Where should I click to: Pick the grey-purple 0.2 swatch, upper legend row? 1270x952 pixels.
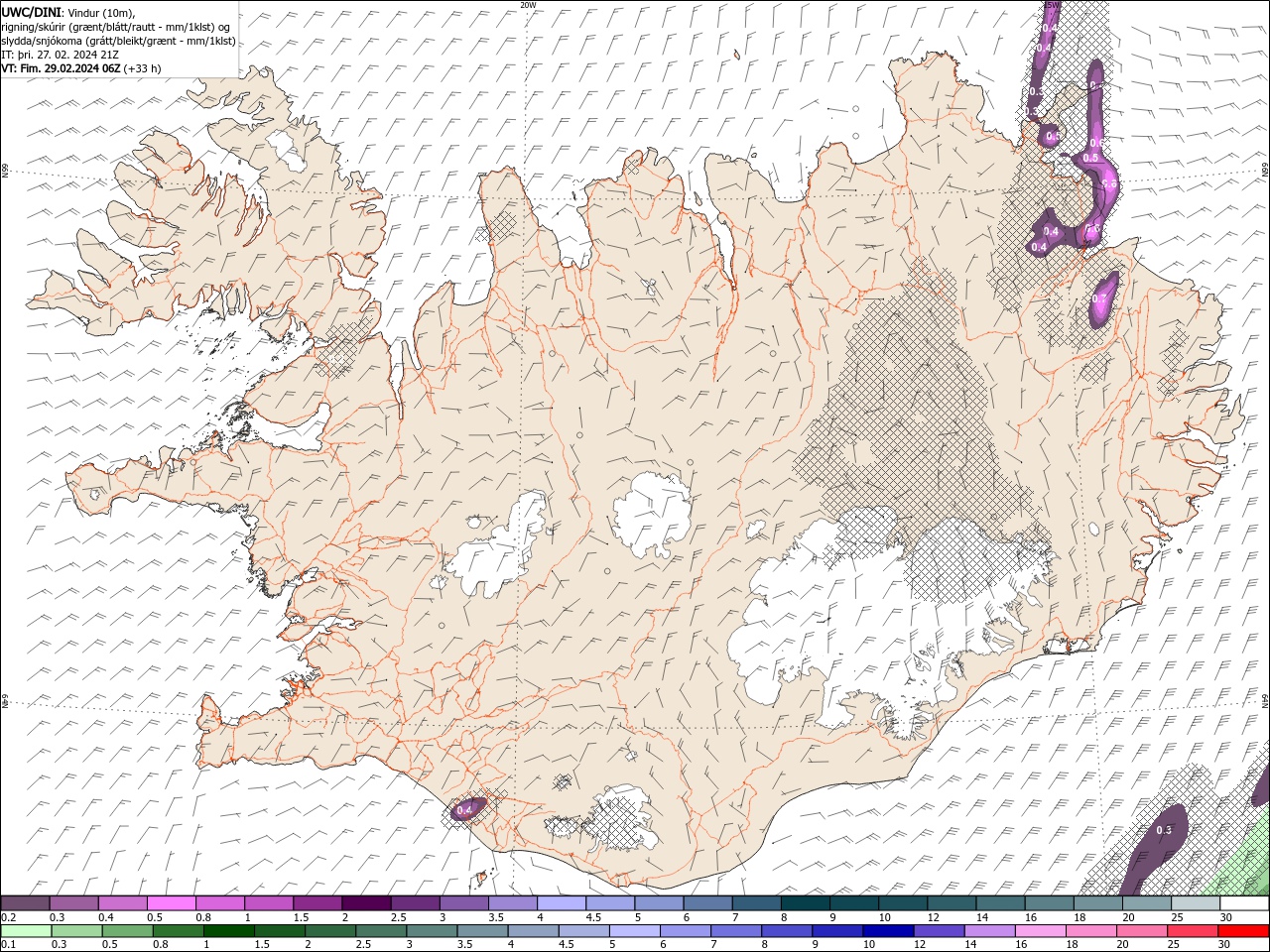(x=25, y=903)
